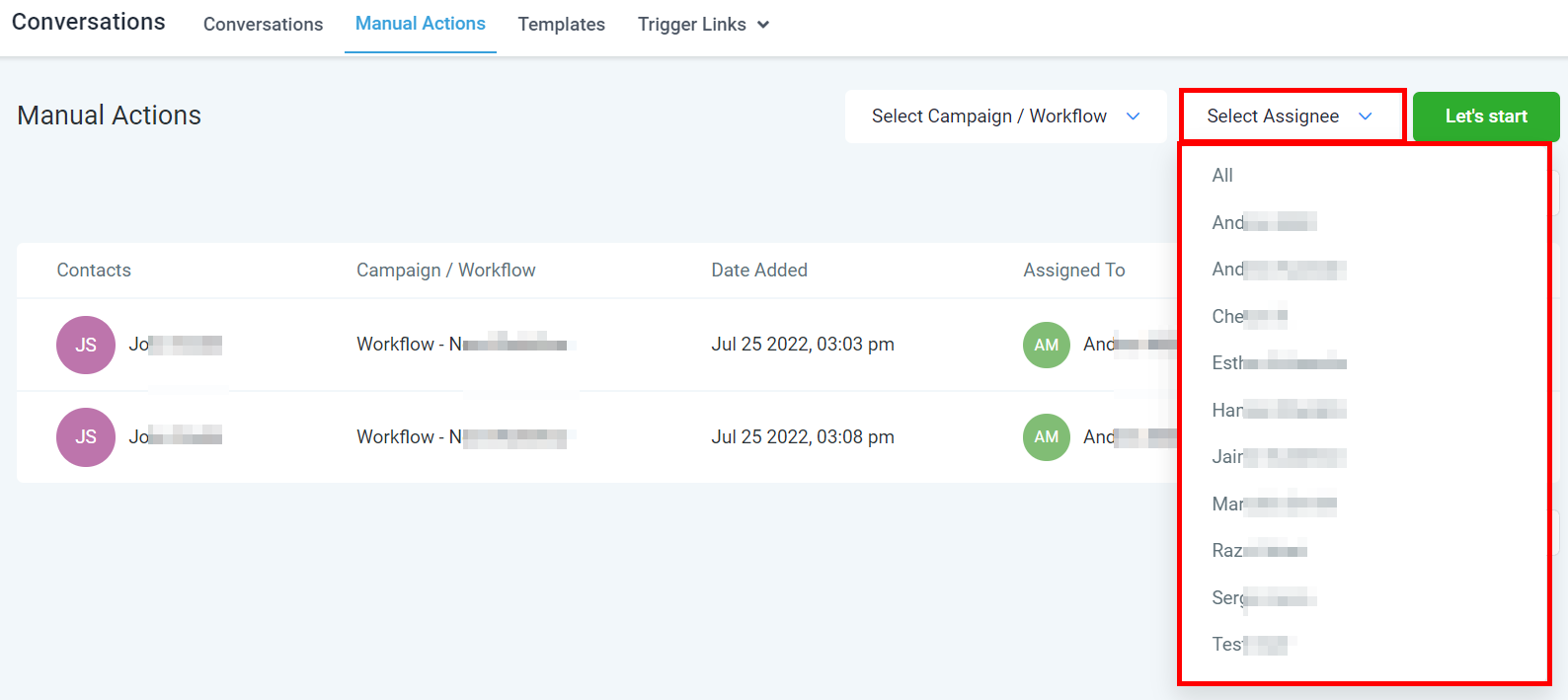This screenshot has height=700, width=1568.
Task: Select the assignee starting with "Che"
Action: point(1249,317)
